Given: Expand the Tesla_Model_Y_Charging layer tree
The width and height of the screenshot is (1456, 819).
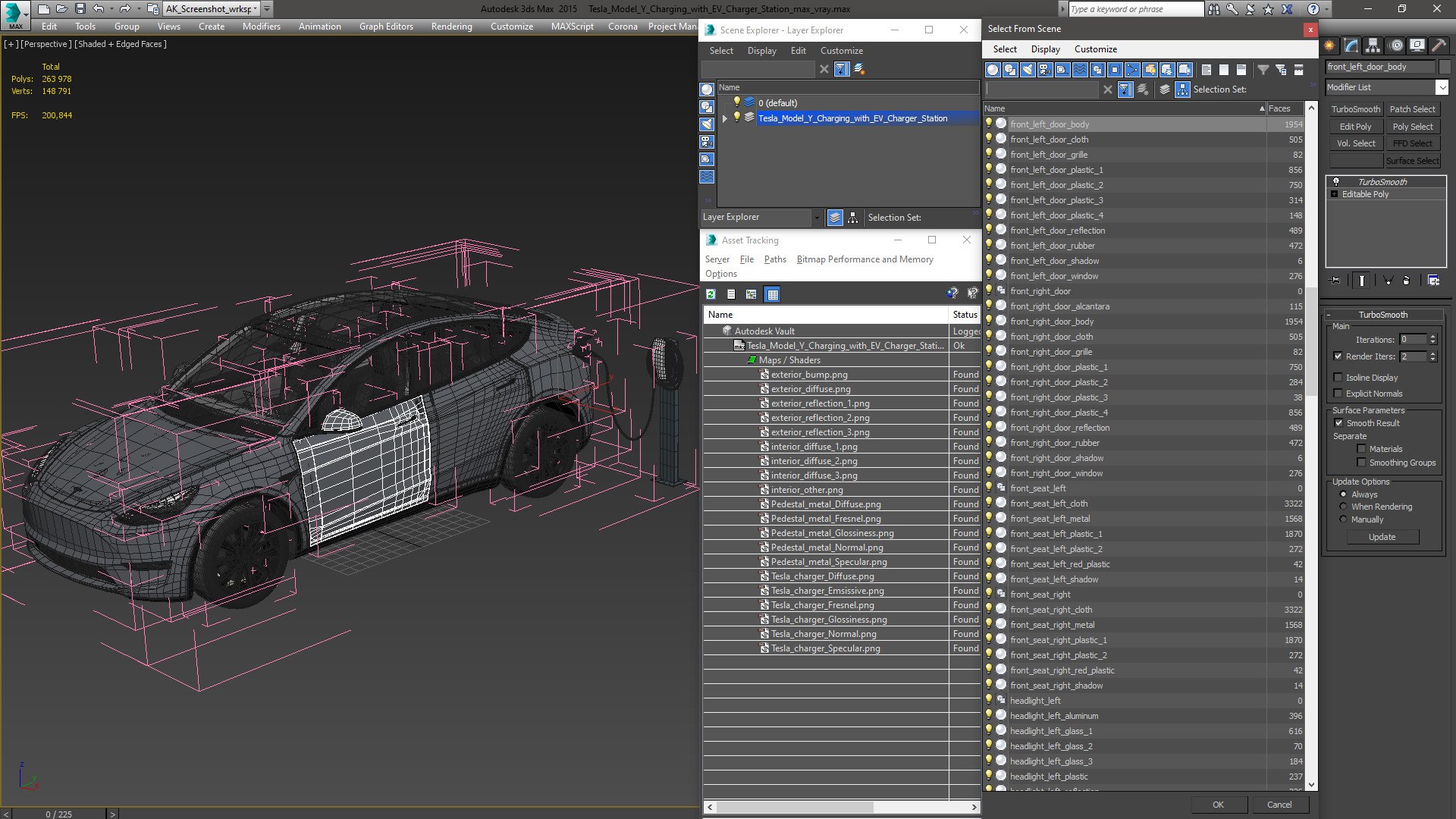Looking at the screenshot, I should 725,118.
